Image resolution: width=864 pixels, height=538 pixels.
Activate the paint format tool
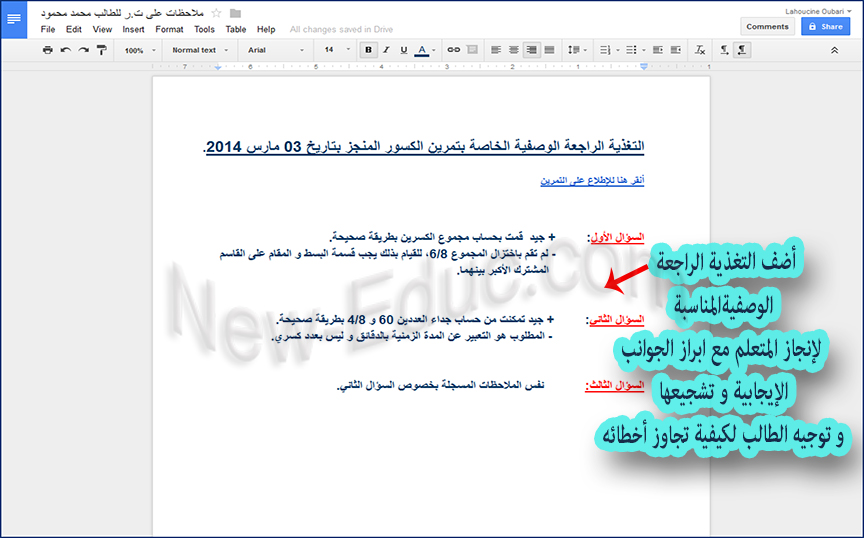[101, 50]
